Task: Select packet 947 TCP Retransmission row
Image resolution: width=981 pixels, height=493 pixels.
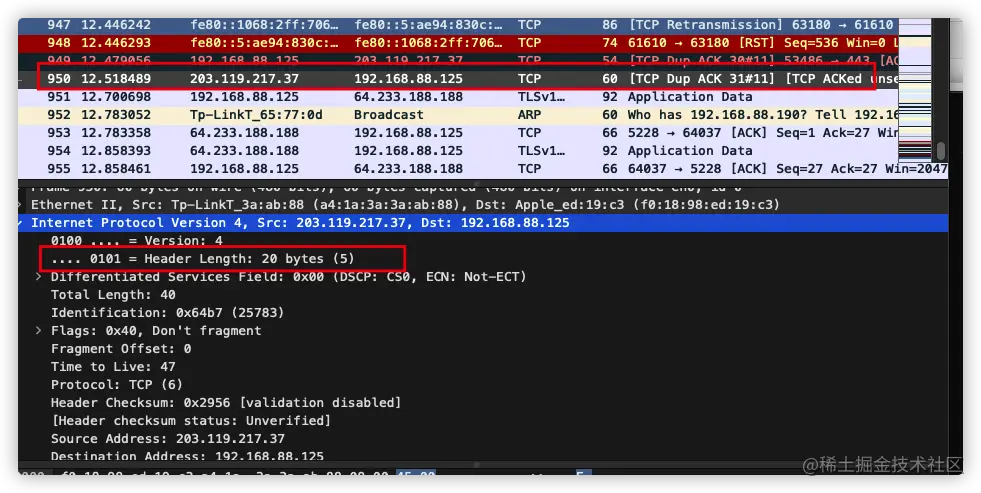Action: [458, 25]
